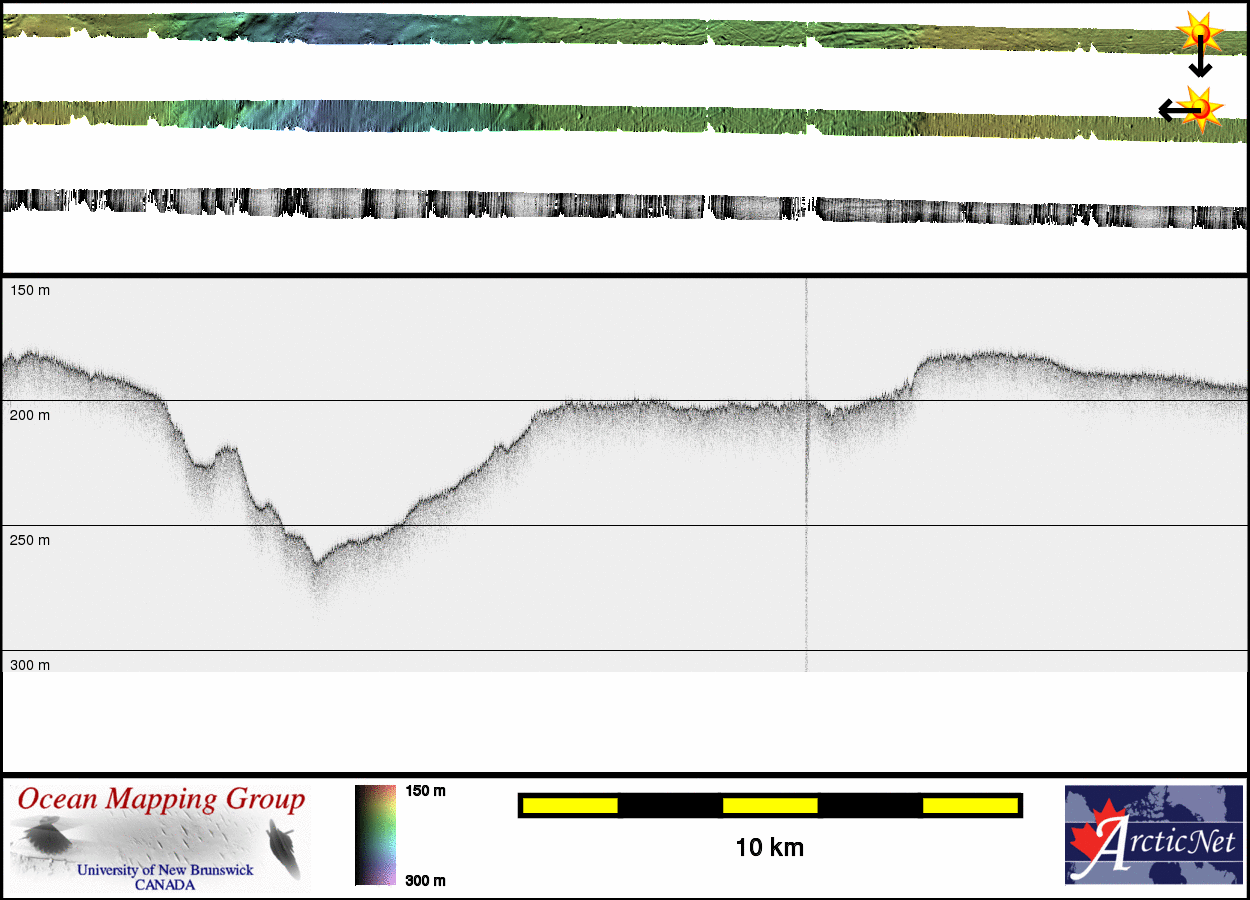Click the Ocean Mapping Group title text
Screen dimensions: 1250x900
click(162, 800)
